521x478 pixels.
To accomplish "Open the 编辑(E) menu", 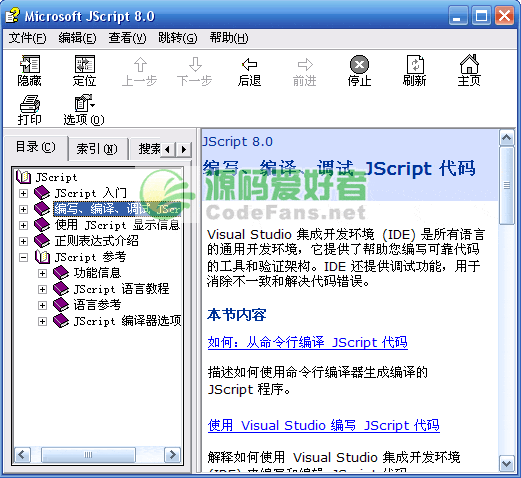I will [77, 38].
